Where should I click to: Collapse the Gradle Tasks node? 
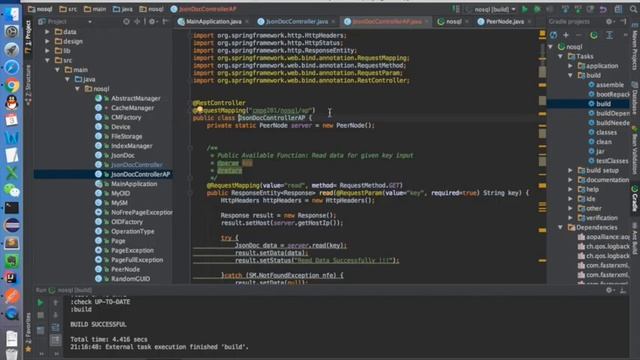tap(561, 56)
